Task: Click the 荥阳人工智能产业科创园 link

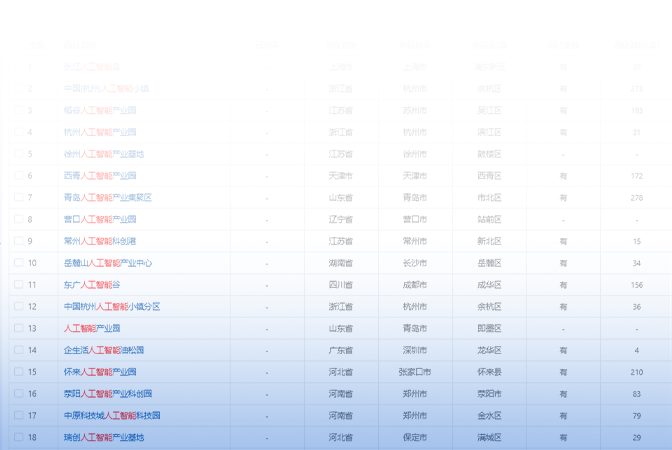Action: coord(108,394)
